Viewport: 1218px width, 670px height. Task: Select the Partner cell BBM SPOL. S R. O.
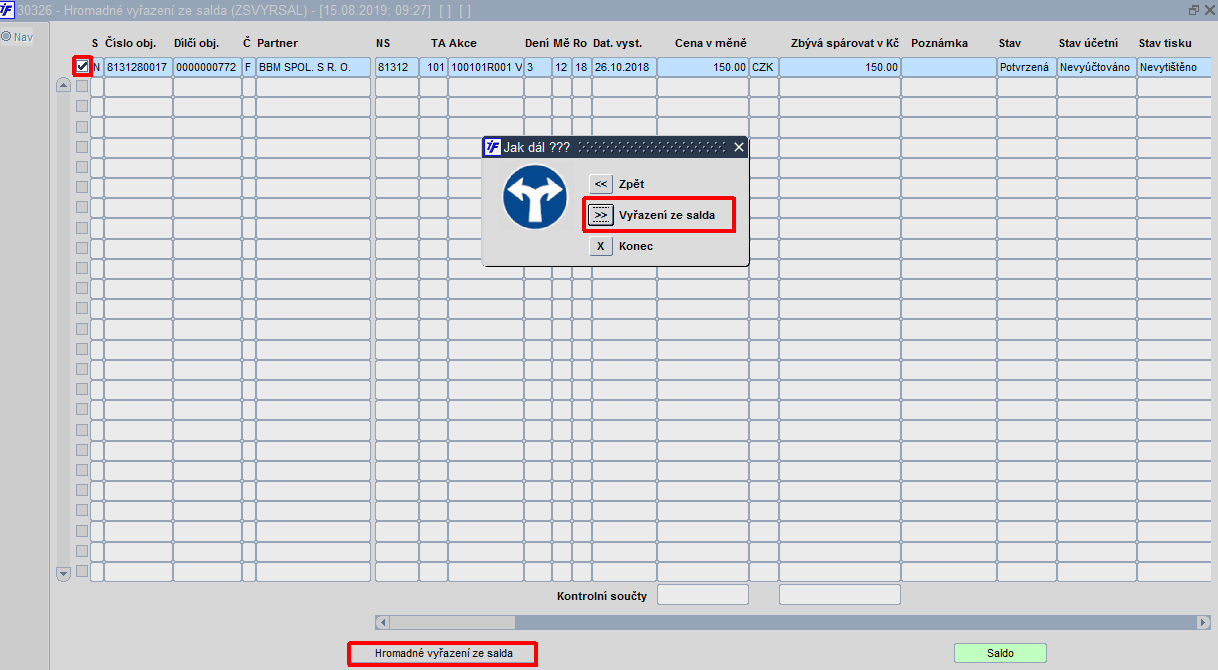pyautogui.click(x=313, y=67)
